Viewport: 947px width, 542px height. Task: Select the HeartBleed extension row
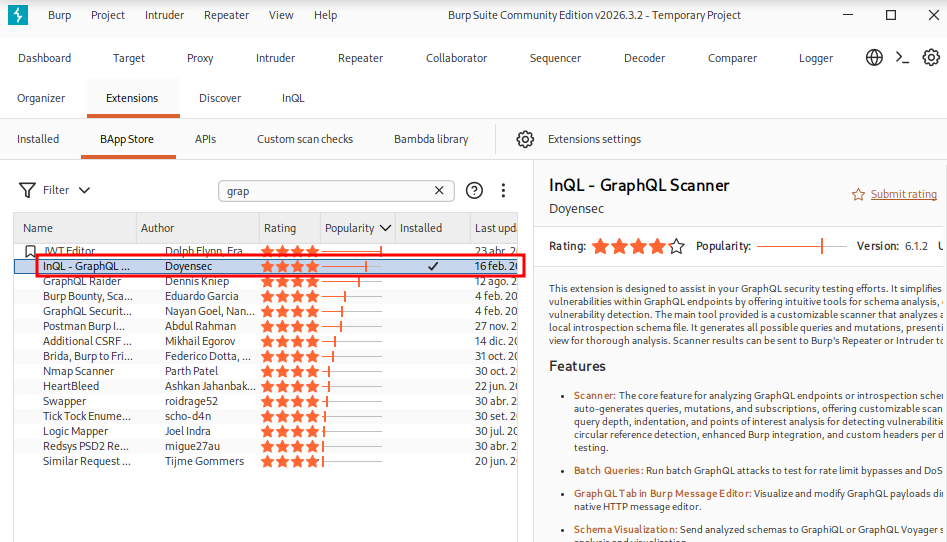click(266, 386)
